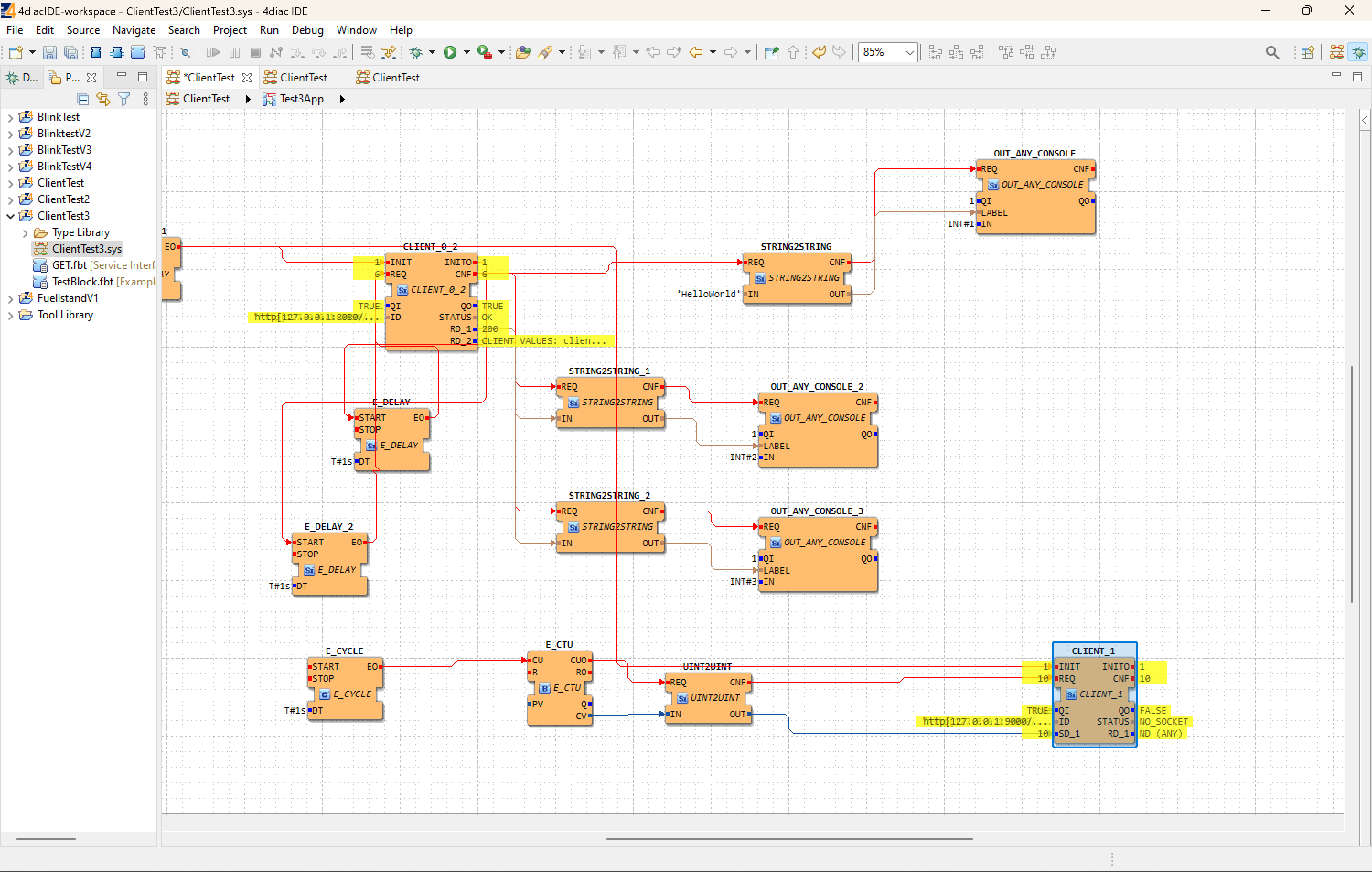Click the Collapse All icon in explorer

83,99
